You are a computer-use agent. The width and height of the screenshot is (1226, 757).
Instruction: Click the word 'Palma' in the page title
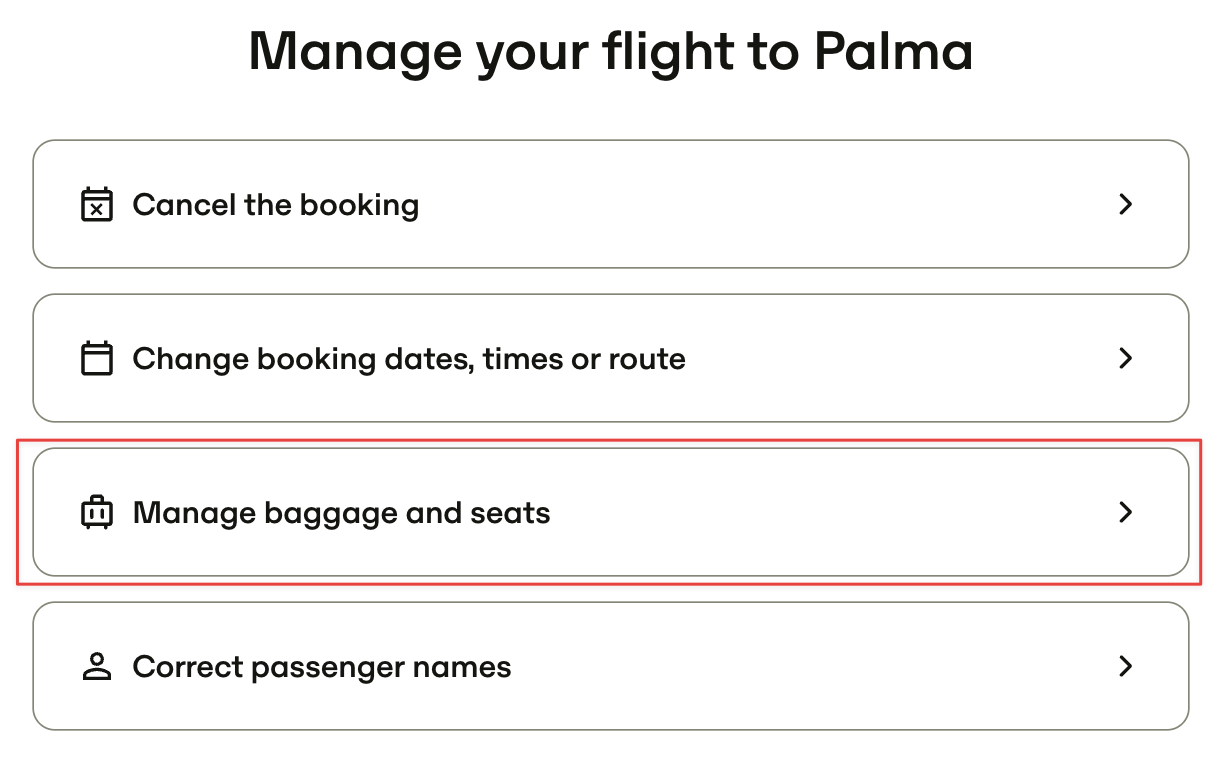pyautogui.click(x=894, y=52)
